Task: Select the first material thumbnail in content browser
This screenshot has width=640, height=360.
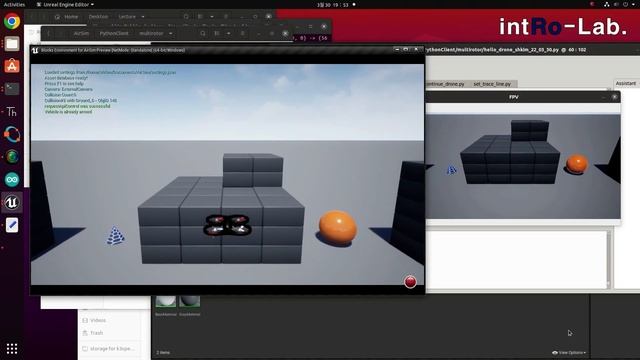Action: point(166,301)
